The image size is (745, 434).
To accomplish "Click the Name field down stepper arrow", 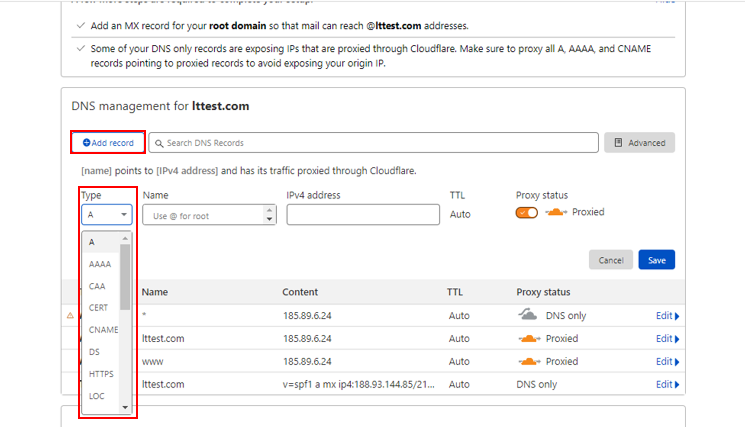I will tap(269, 219).
